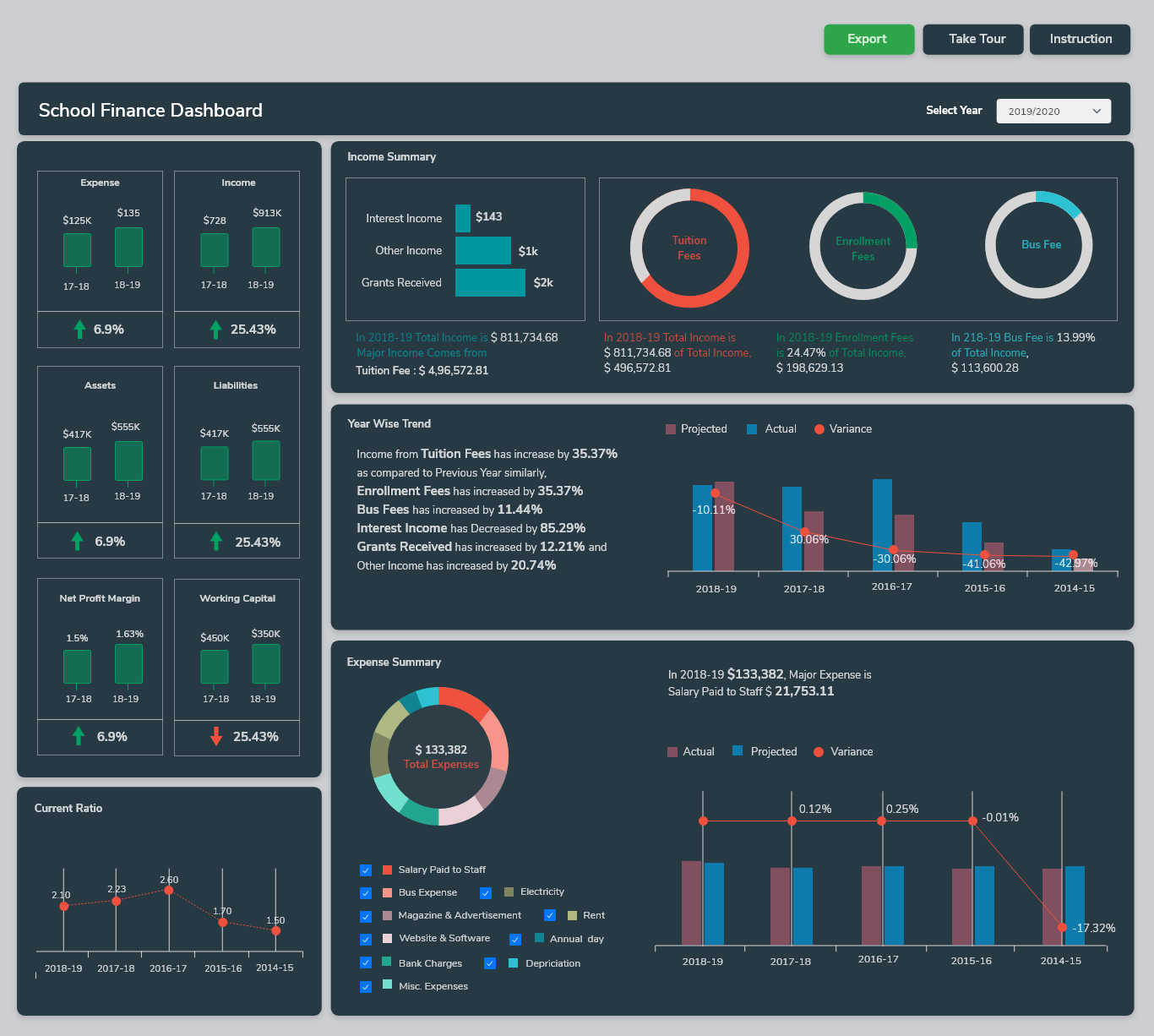Uncheck the Bank Charges checkbox
1154x1036 pixels.
point(366,962)
